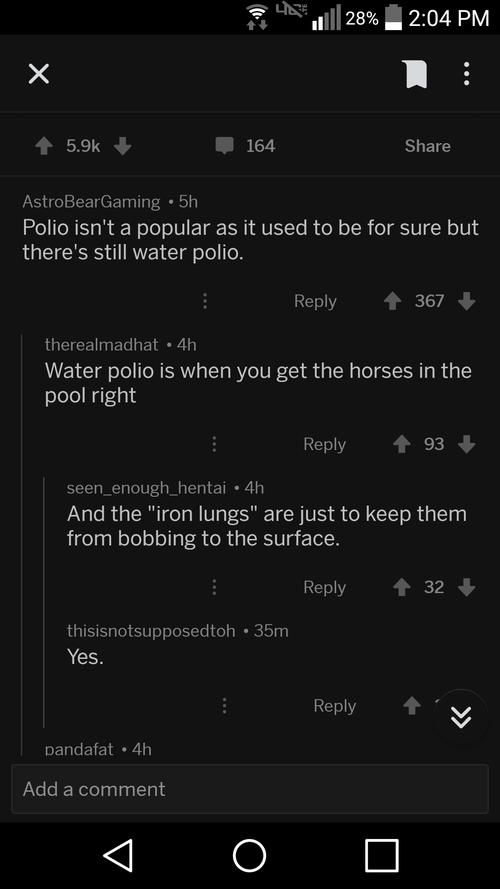The width and height of the screenshot is (500, 889).
Task: Tap the Add a comment field
Action: (250, 789)
